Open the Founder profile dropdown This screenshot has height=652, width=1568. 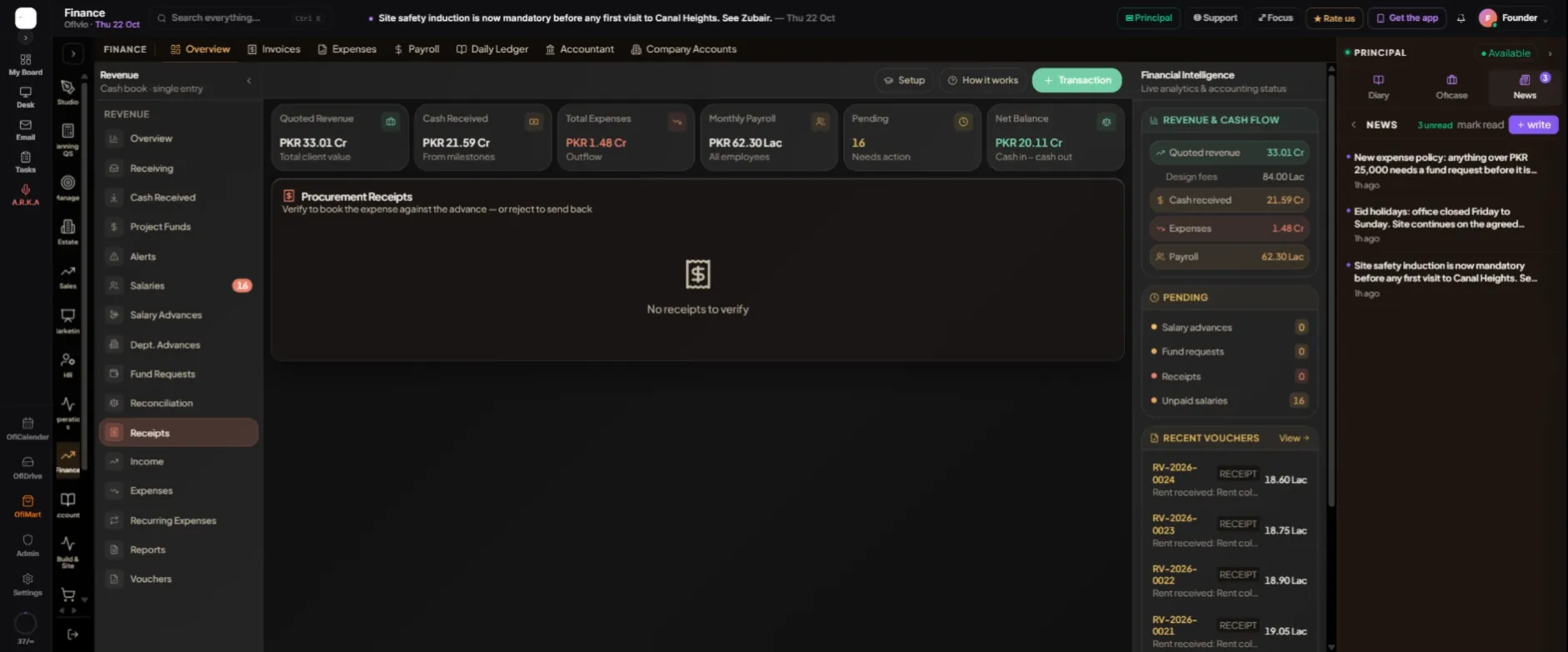pos(1514,18)
